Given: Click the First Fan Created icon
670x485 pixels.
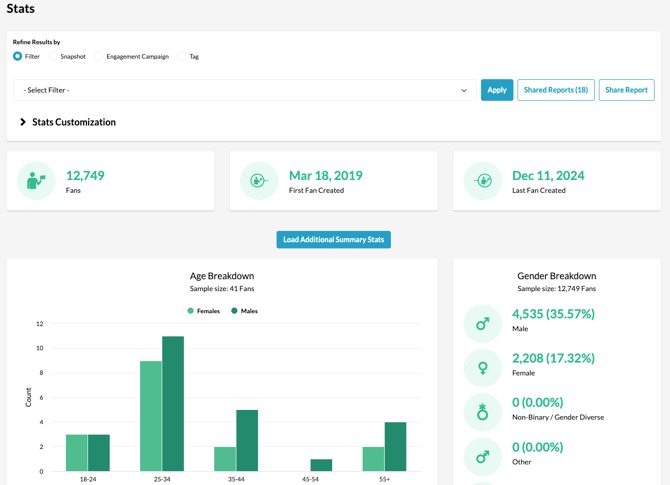Looking at the screenshot, I should tap(259, 181).
